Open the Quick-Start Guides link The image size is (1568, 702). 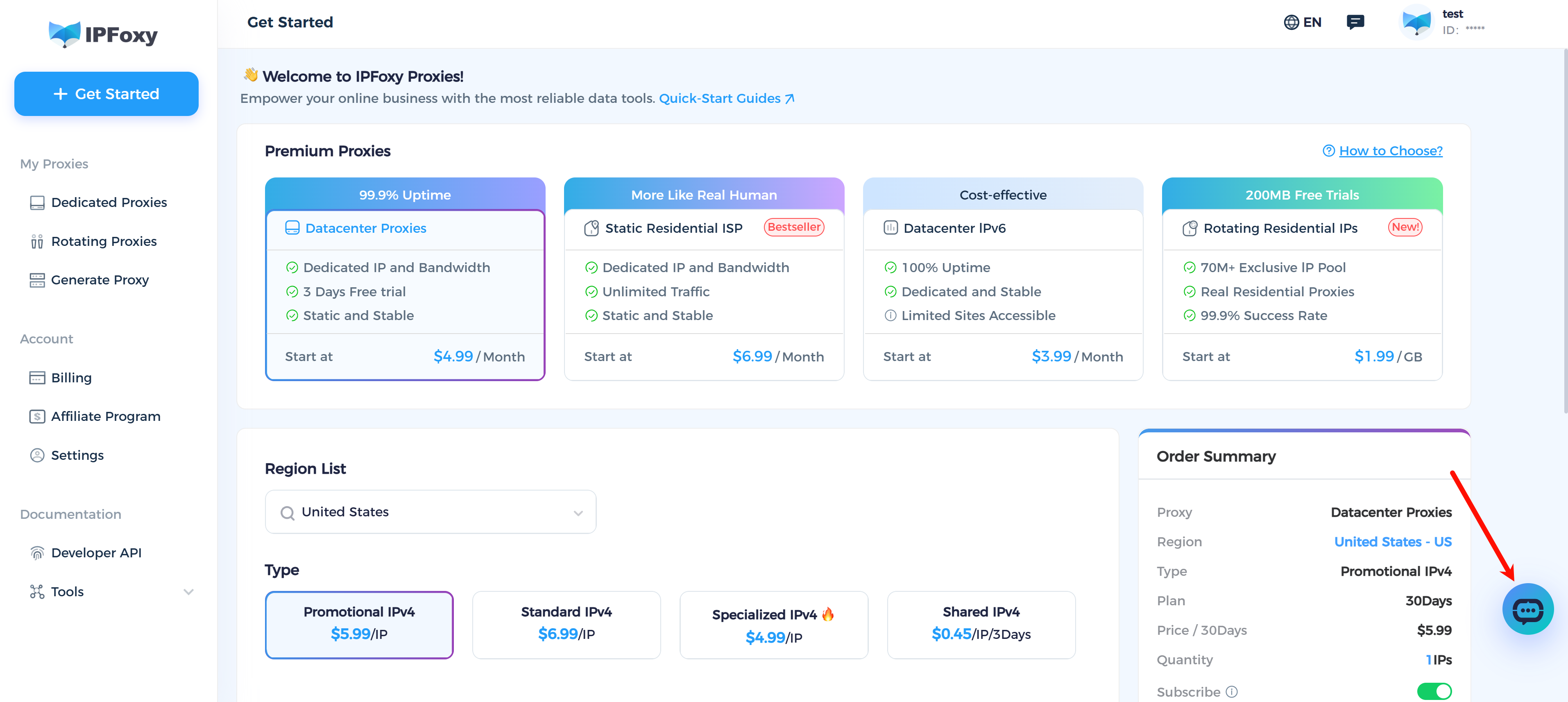pos(727,98)
